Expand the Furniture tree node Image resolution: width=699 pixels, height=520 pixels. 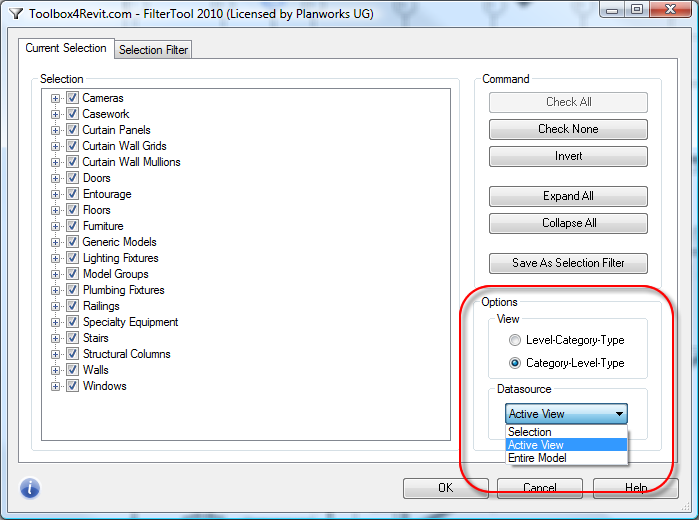[x=56, y=226]
